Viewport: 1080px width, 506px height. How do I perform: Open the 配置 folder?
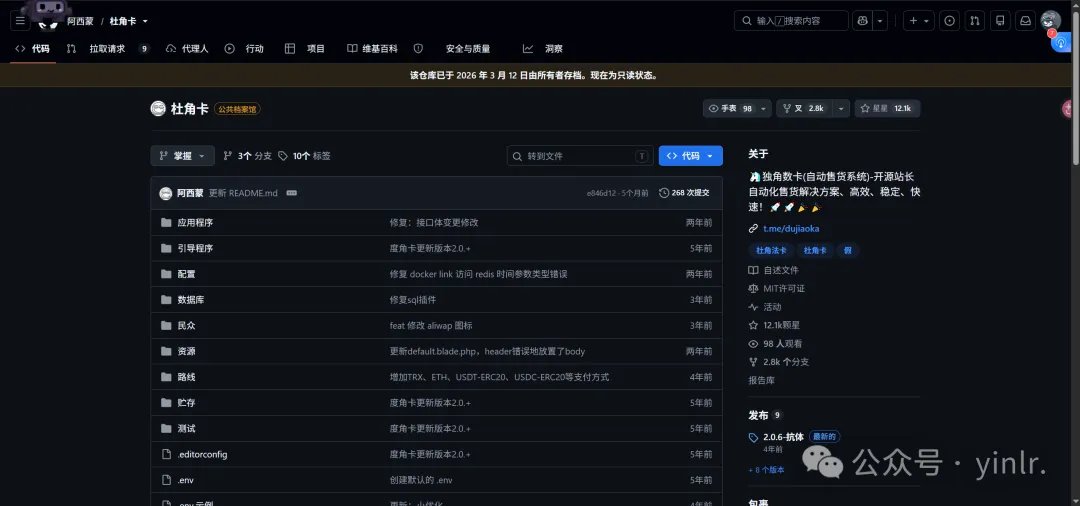tap(186, 274)
